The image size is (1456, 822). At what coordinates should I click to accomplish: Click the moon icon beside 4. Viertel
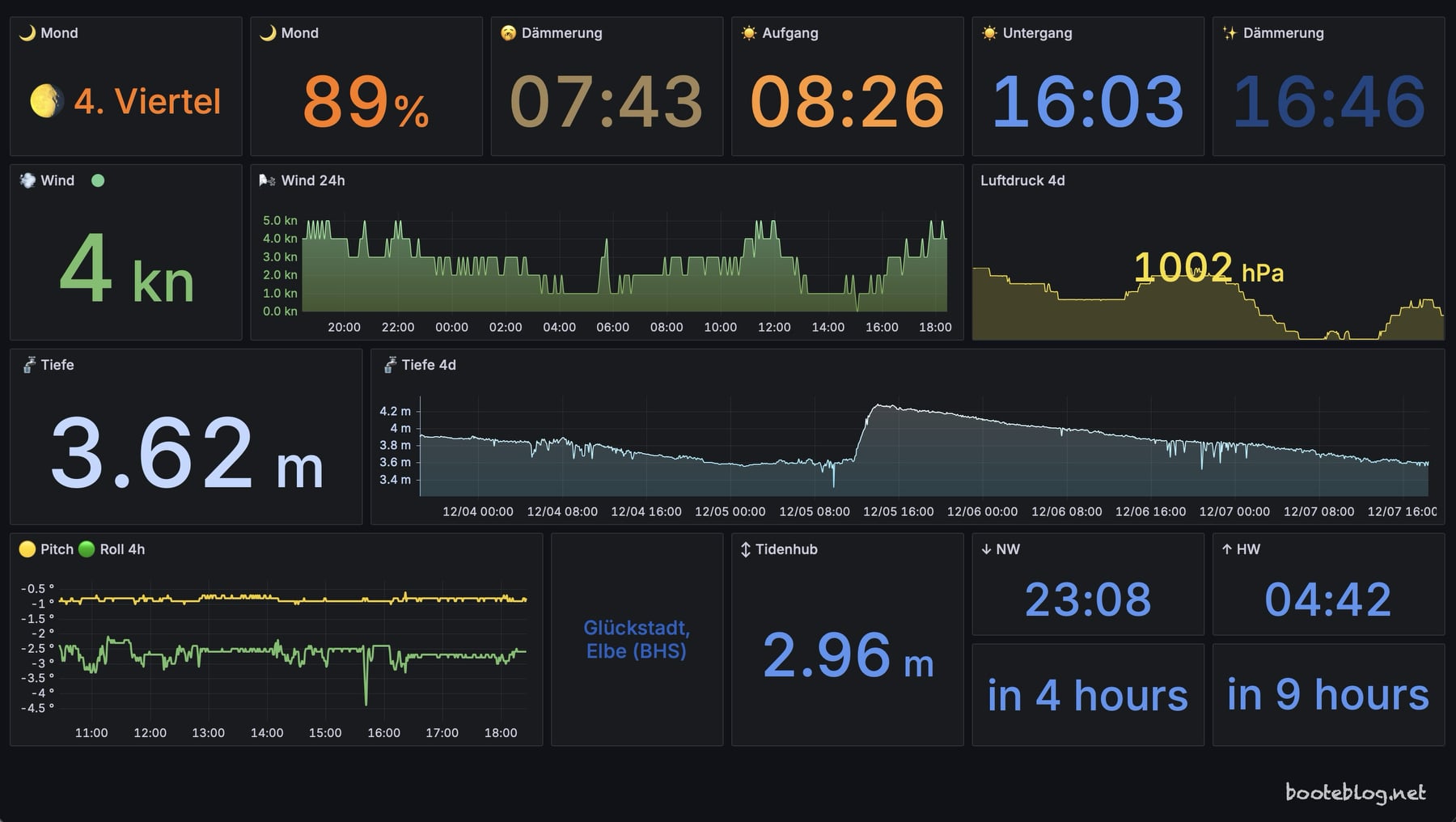tap(47, 102)
